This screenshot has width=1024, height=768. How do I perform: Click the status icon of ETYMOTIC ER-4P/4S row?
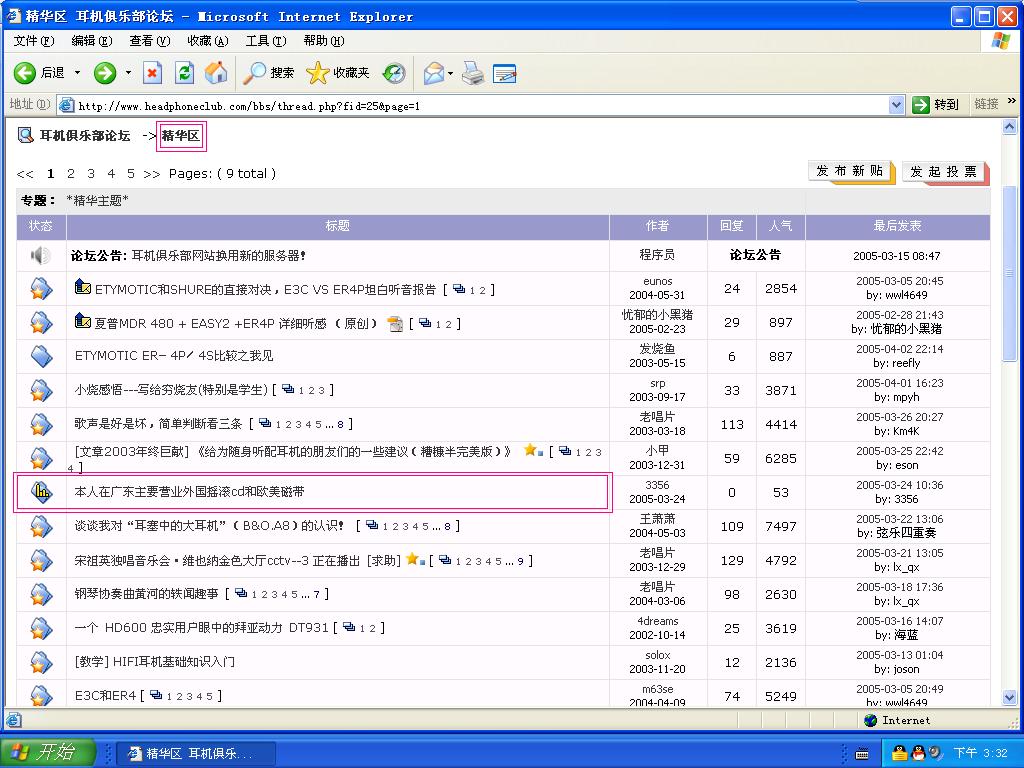coord(40,356)
